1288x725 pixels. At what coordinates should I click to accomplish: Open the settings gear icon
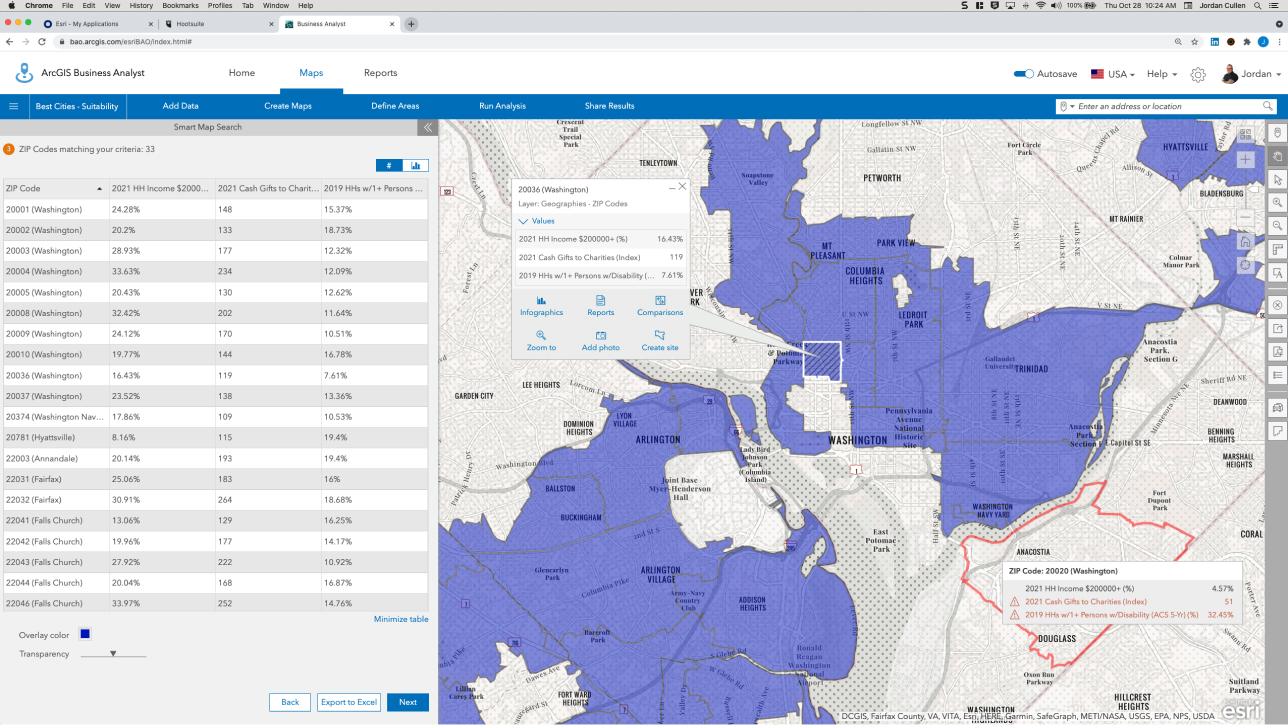[x=1198, y=74]
